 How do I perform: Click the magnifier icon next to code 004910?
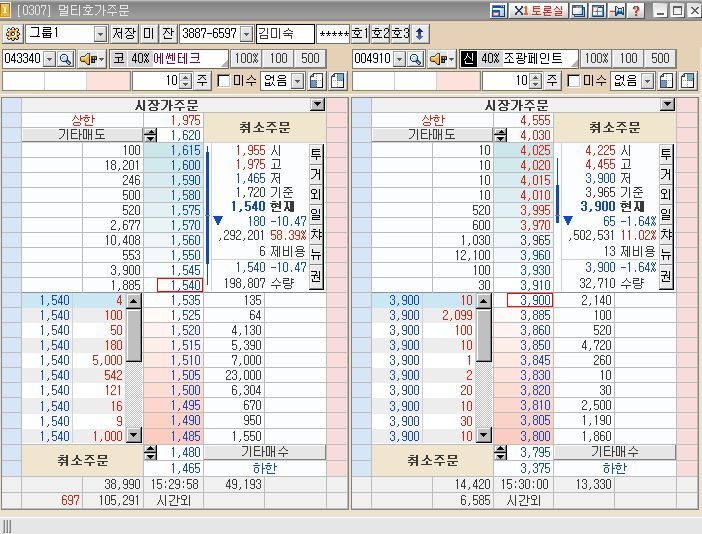415,59
